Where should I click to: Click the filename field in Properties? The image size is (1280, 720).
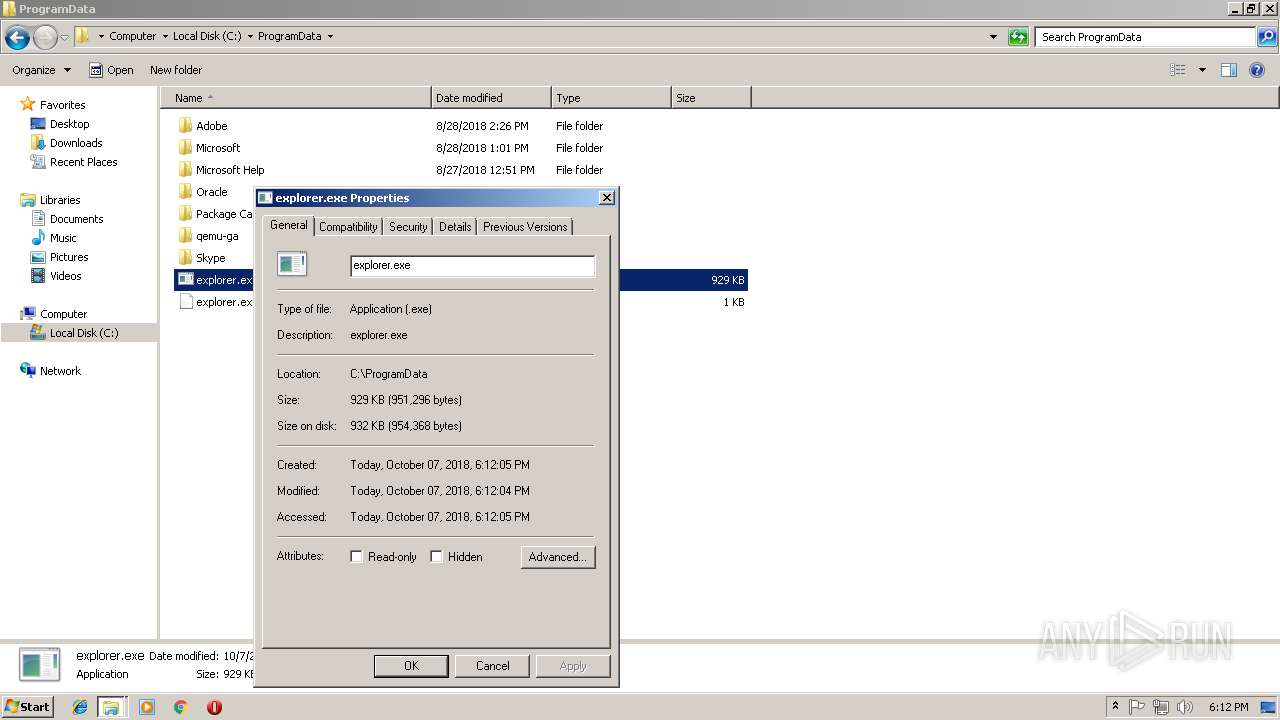tap(472, 266)
